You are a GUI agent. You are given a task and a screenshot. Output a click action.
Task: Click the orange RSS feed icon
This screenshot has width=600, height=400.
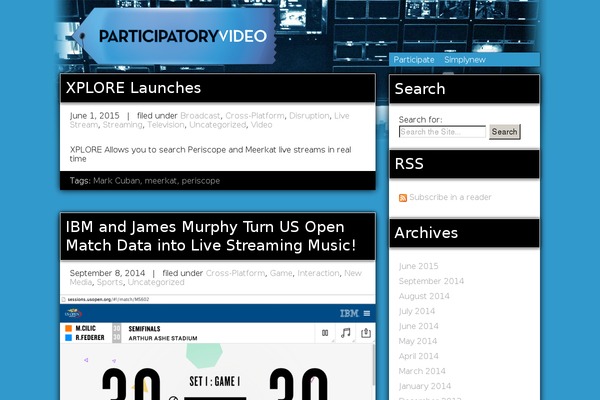tap(403, 198)
